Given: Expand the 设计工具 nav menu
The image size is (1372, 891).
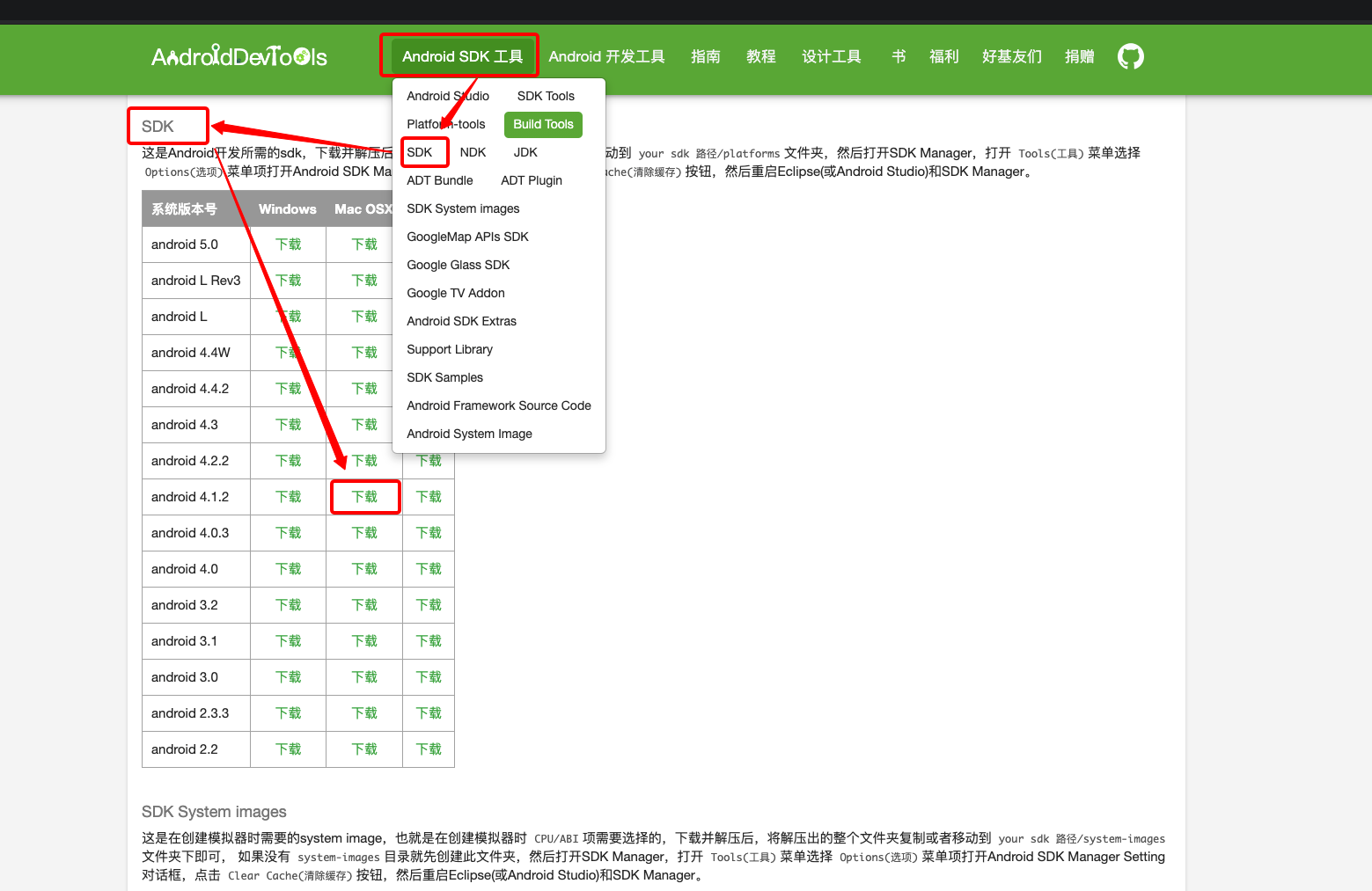Looking at the screenshot, I should point(832,56).
